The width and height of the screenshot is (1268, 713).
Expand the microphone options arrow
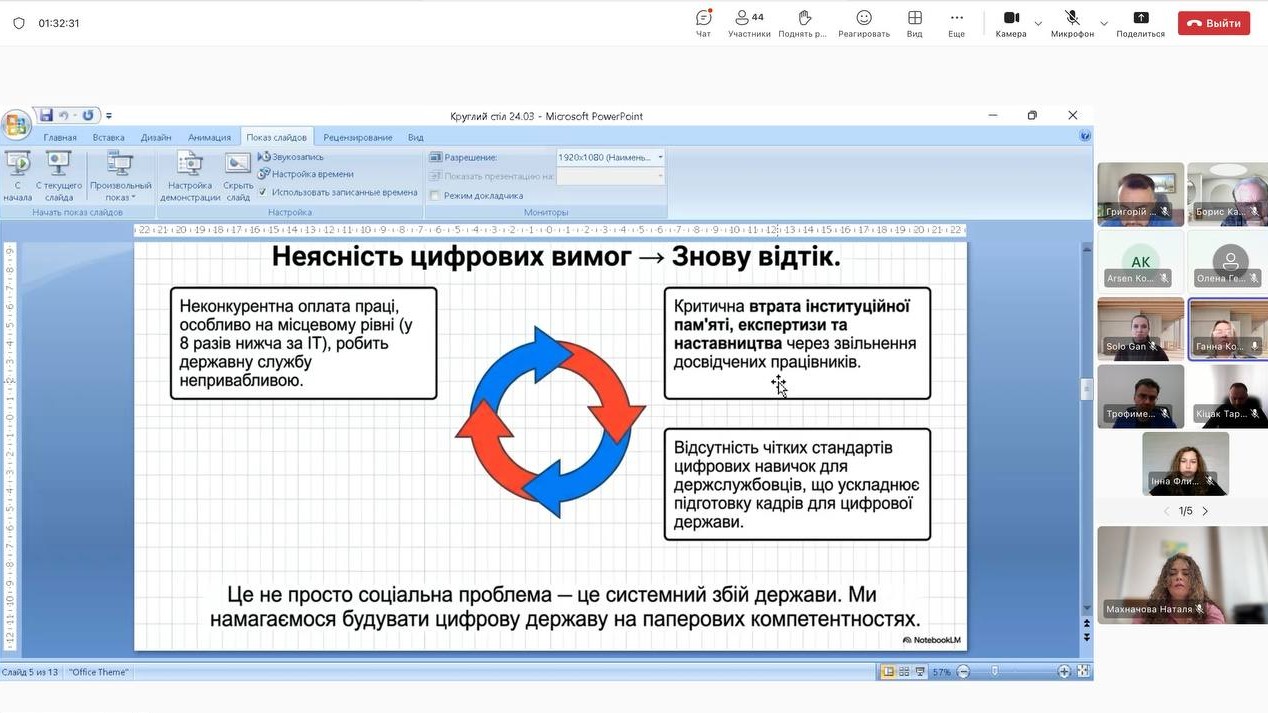pyautogui.click(x=1104, y=23)
